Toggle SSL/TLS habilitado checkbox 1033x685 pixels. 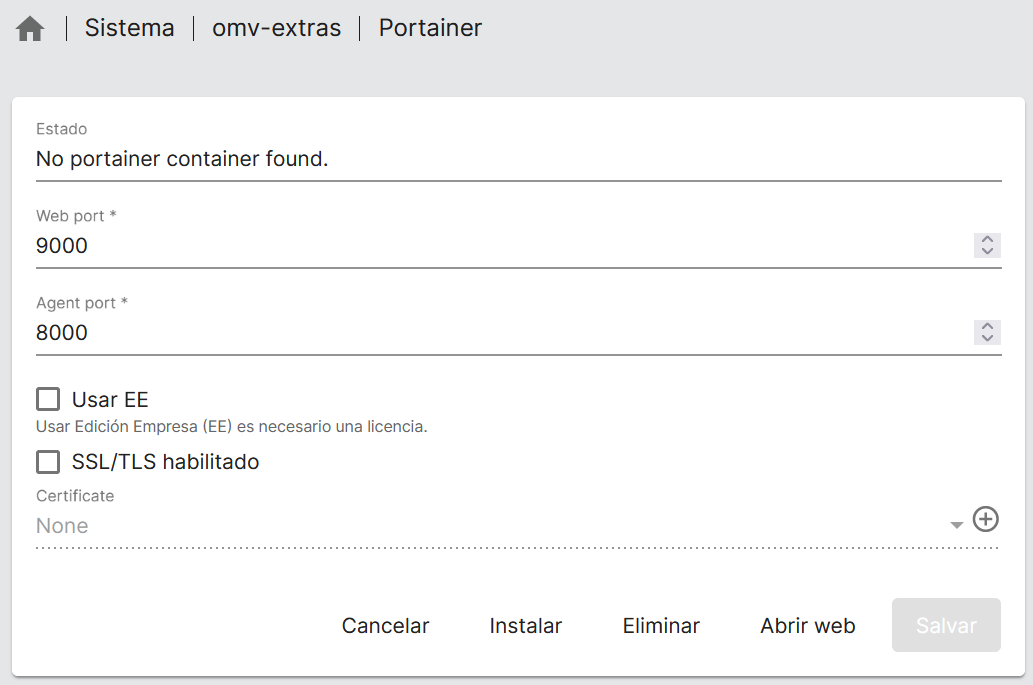click(x=48, y=462)
